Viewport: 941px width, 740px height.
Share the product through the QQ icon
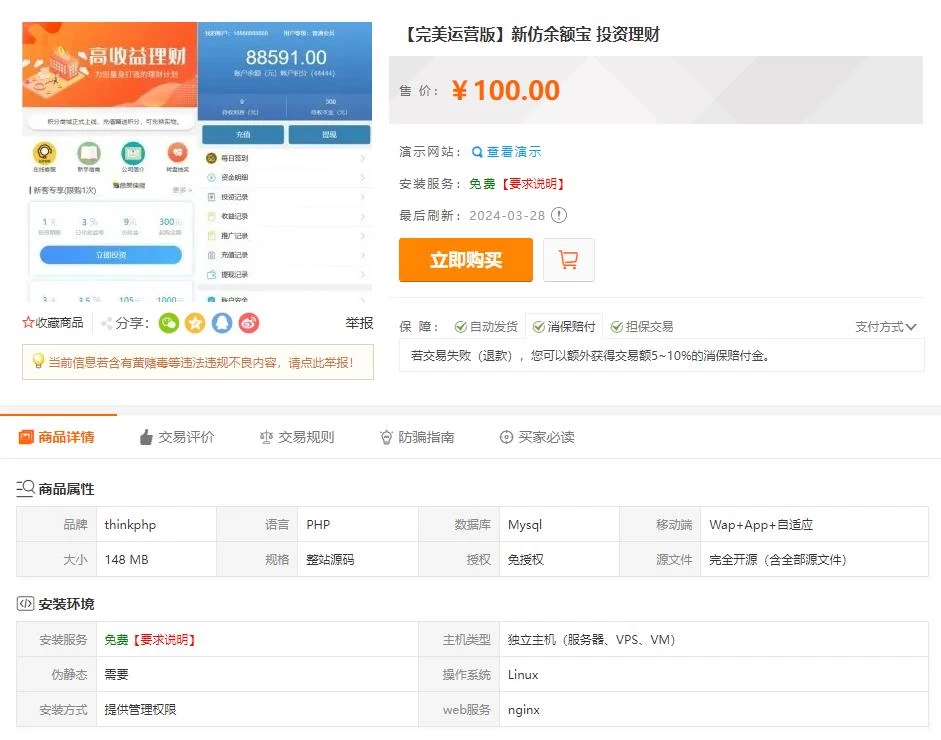coord(222,322)
